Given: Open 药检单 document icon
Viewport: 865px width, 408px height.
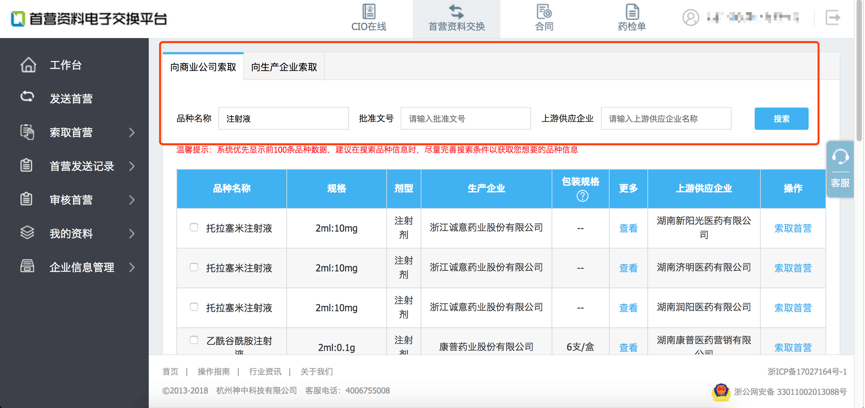Looking at the screenshot, I should coord(632,11).
